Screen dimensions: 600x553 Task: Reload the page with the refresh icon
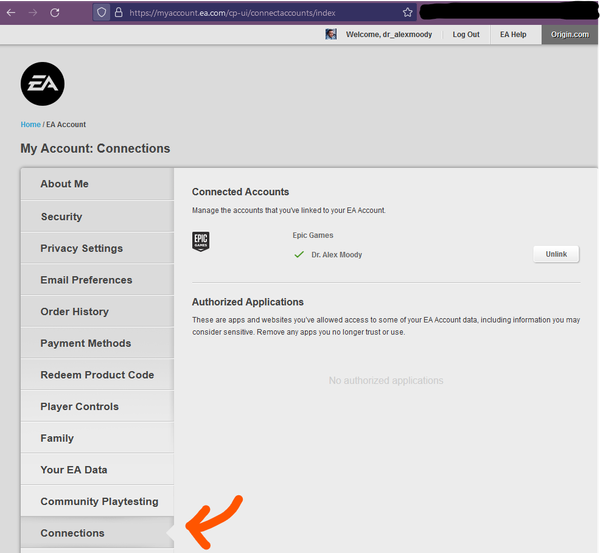coord(55,13)
